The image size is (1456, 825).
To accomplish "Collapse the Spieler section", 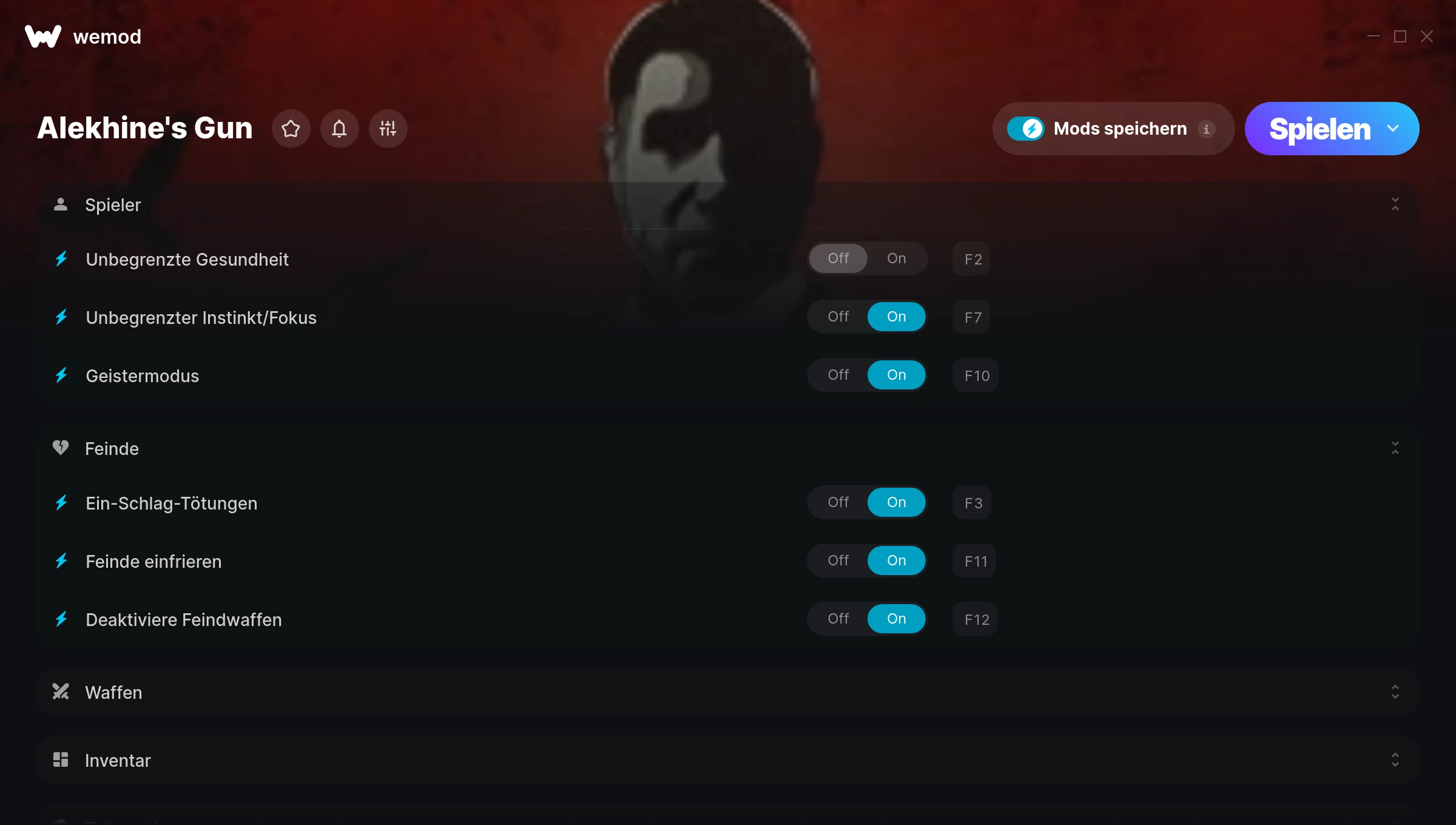I will click(1395, 204).
